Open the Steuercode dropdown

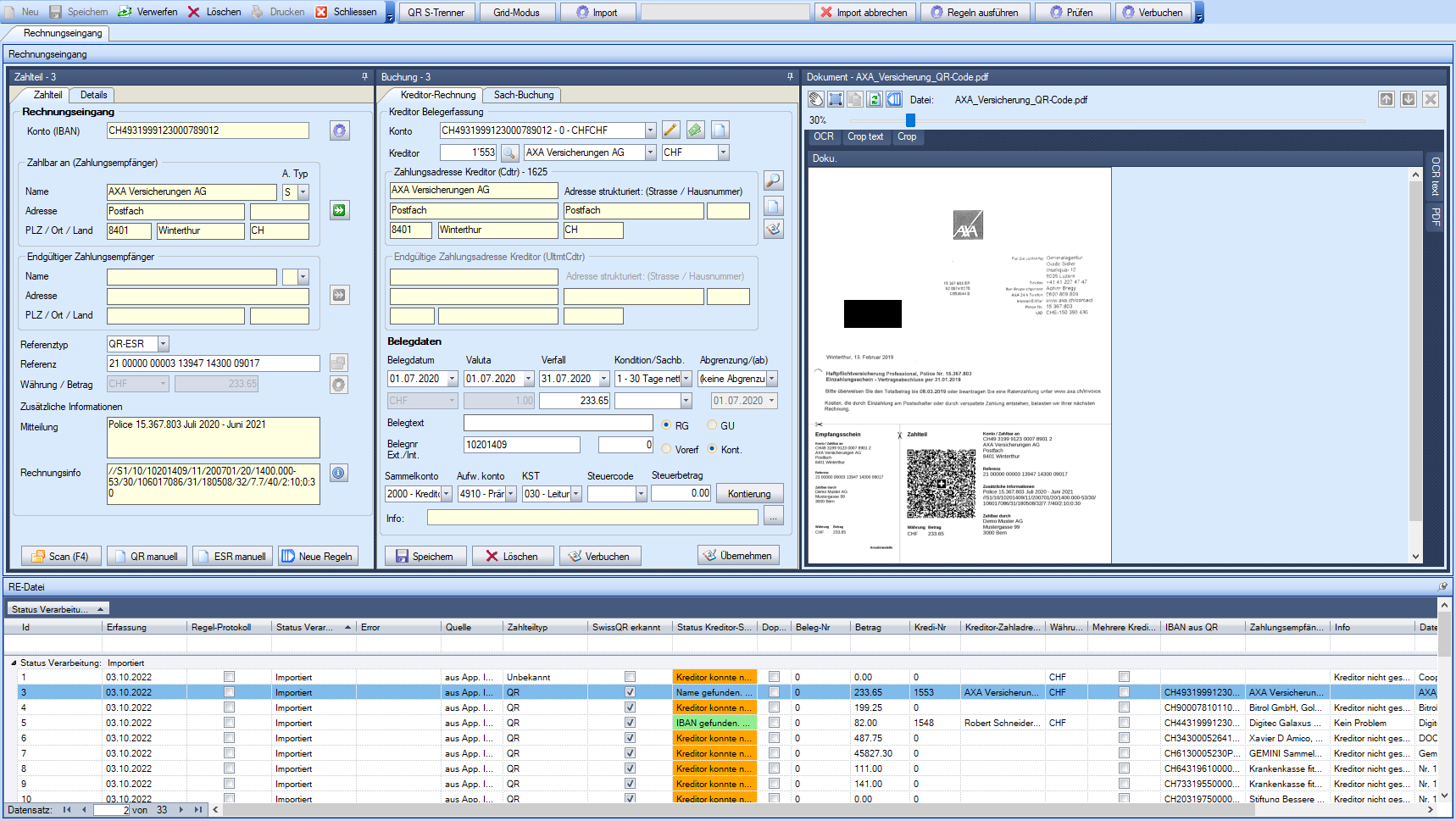click(641, 494)
